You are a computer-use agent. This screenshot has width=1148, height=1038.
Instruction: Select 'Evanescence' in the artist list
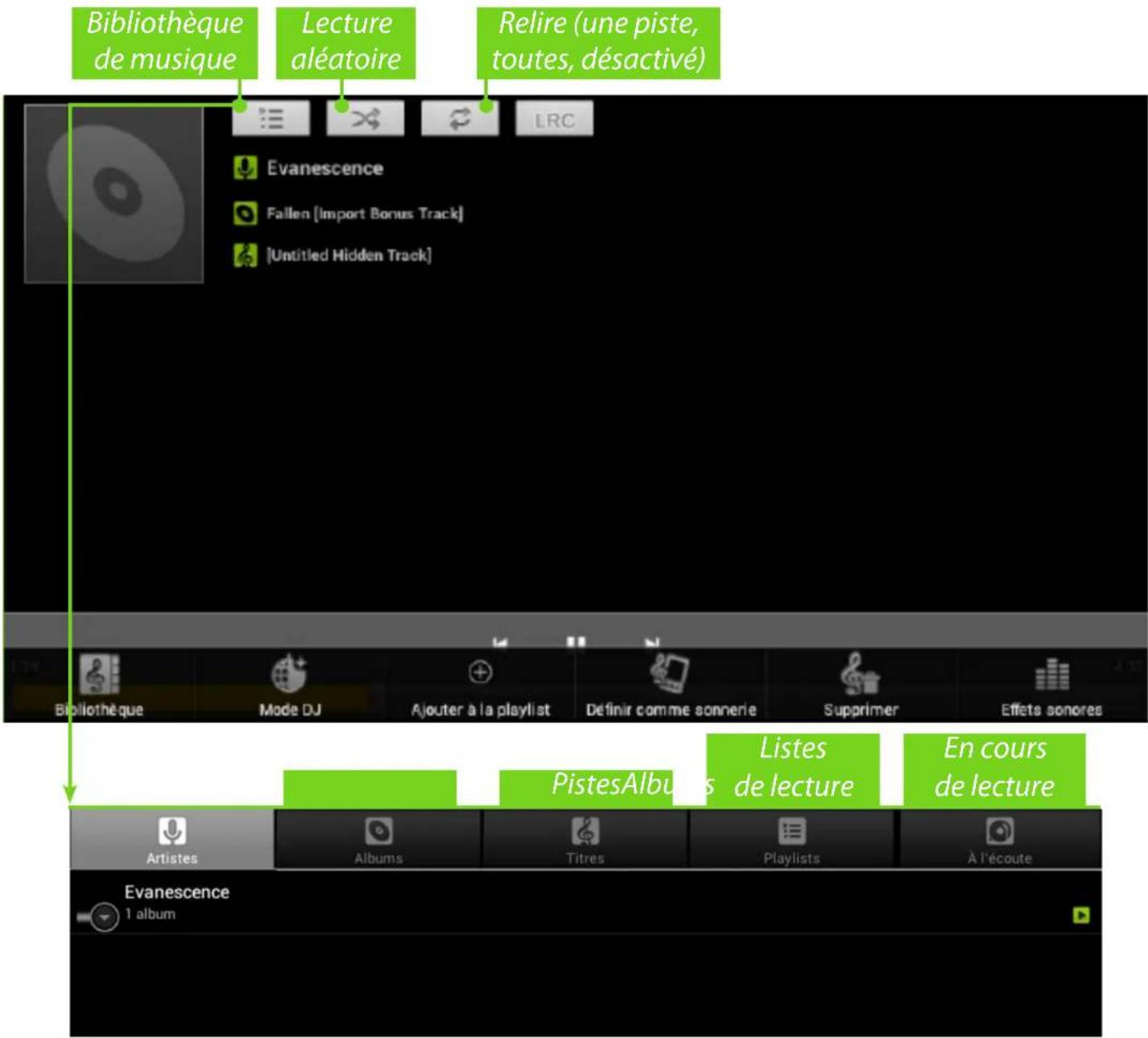coord(176,892)
